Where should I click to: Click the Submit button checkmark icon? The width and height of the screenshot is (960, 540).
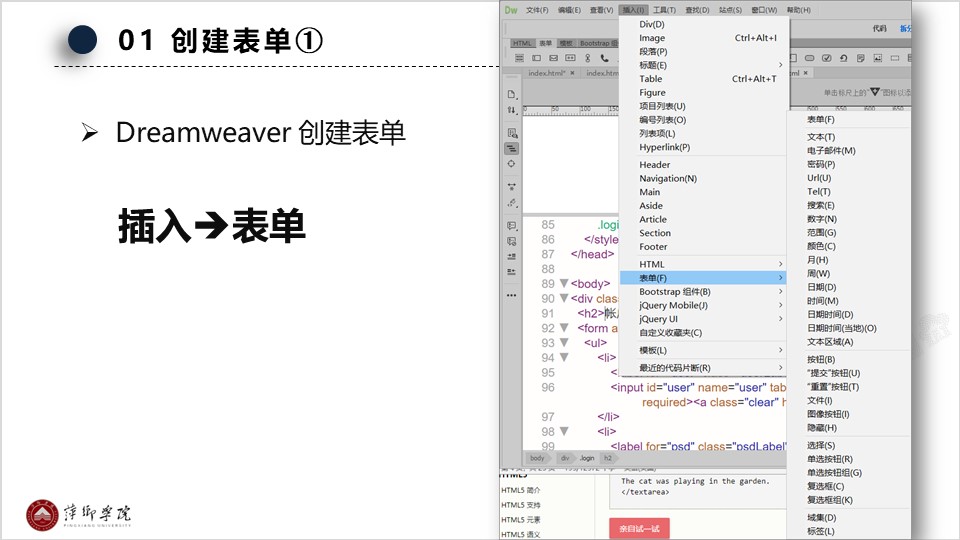827,58
